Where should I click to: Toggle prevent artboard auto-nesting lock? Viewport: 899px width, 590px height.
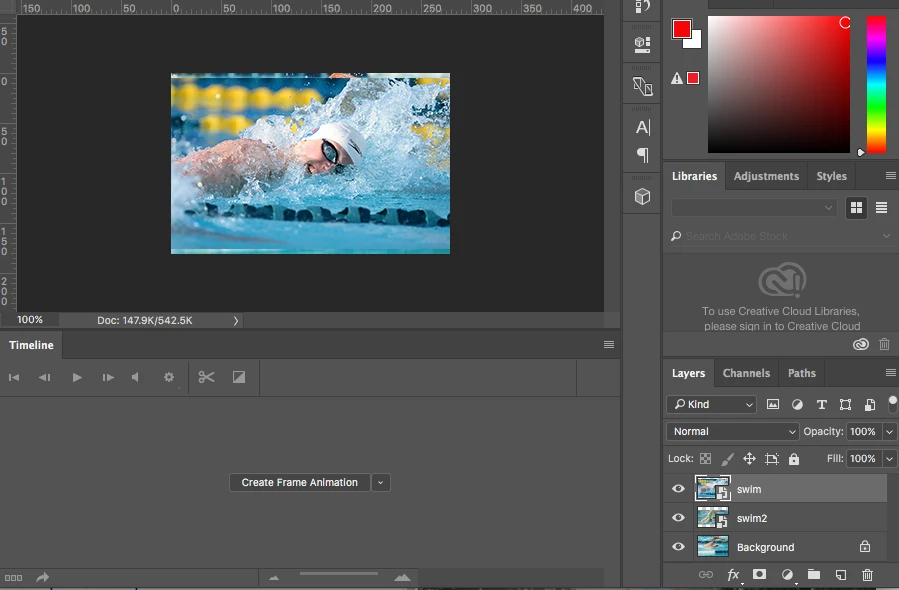(x=772, y=459)
